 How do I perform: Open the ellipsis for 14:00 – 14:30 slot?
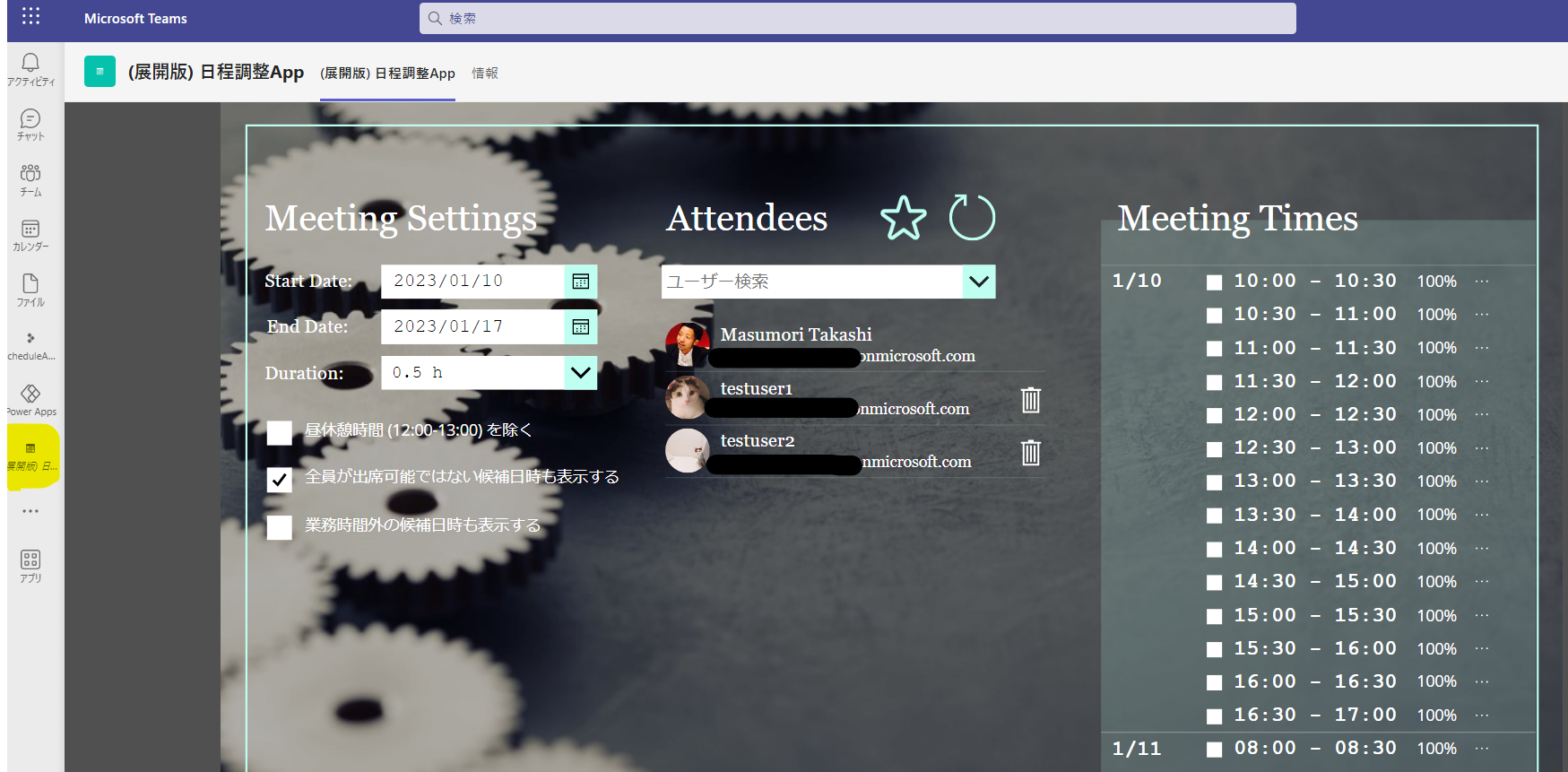point(1482,548)
